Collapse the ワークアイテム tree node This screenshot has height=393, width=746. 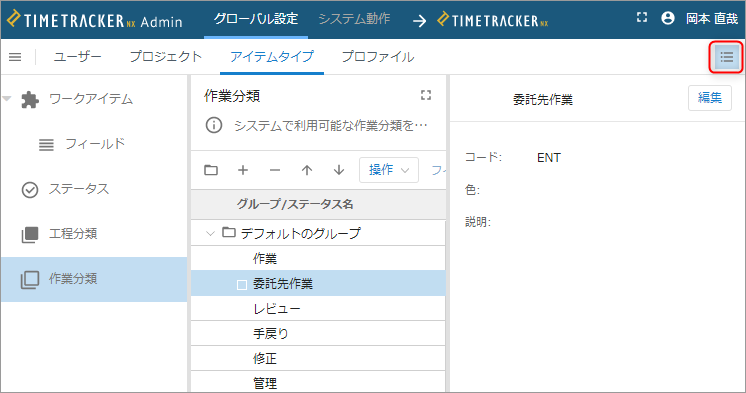pyautogui.click(x=7, y=99)
